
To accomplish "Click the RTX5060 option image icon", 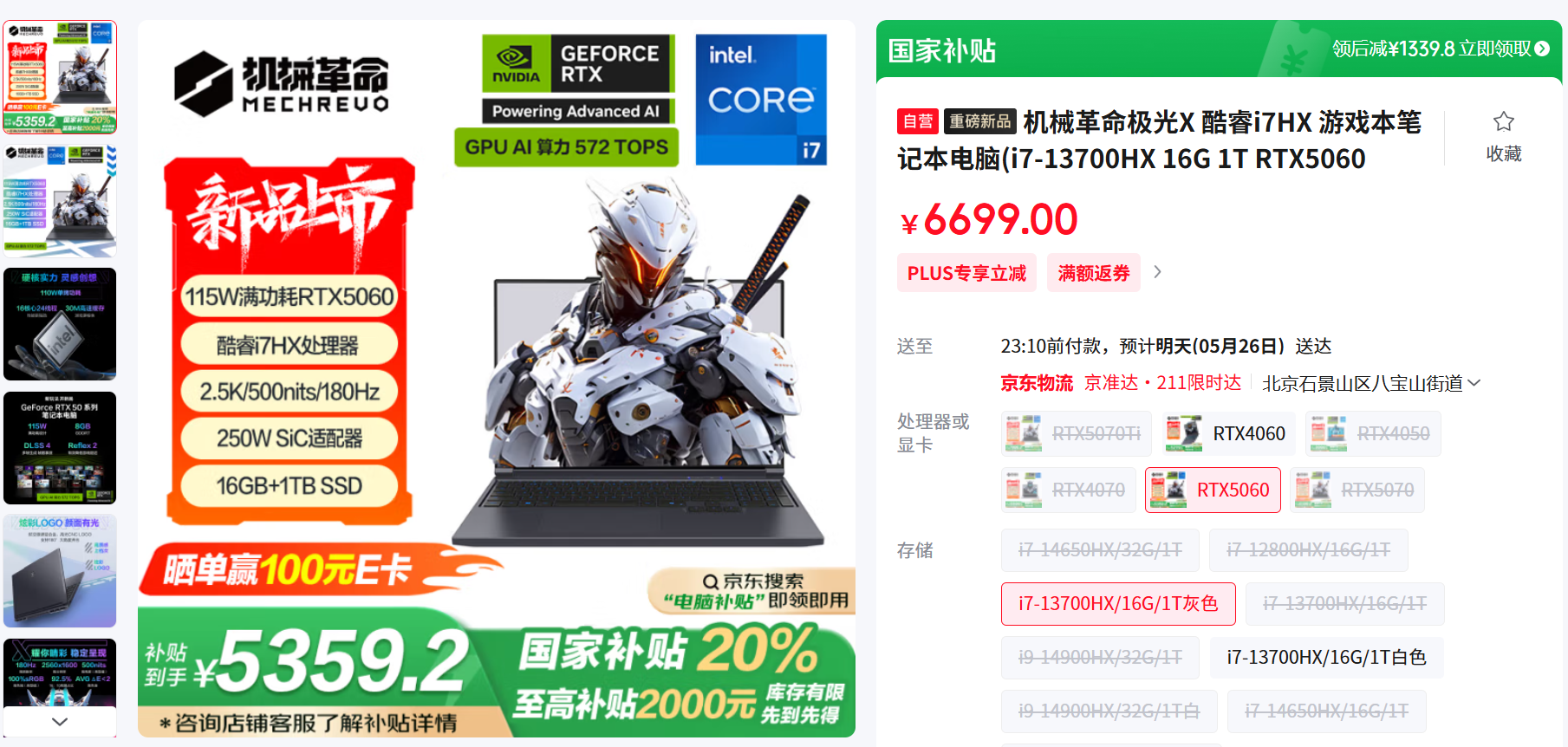I will click(x=1168, y=490).
